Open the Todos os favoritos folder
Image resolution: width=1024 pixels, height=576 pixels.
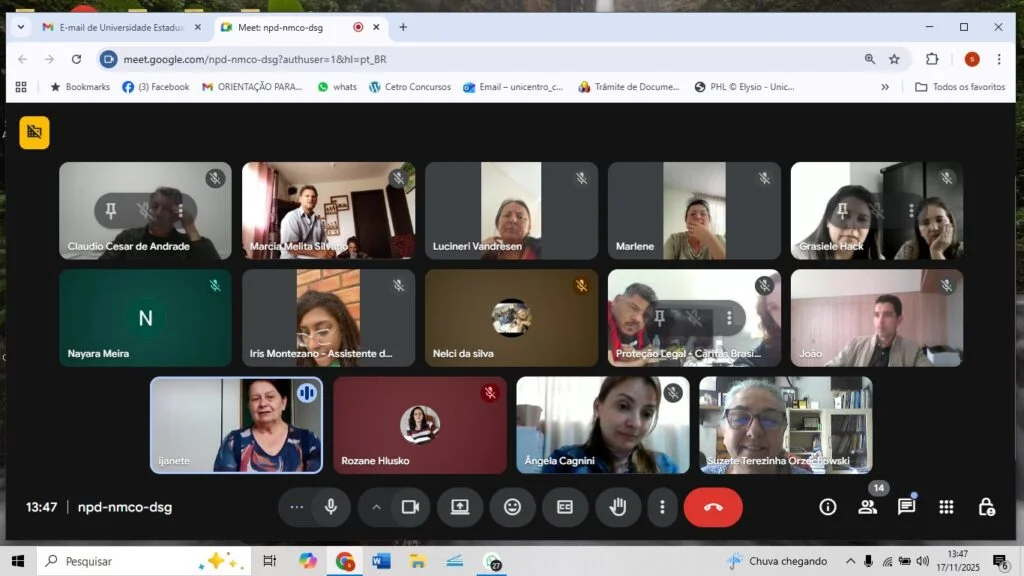click(960, 87)
